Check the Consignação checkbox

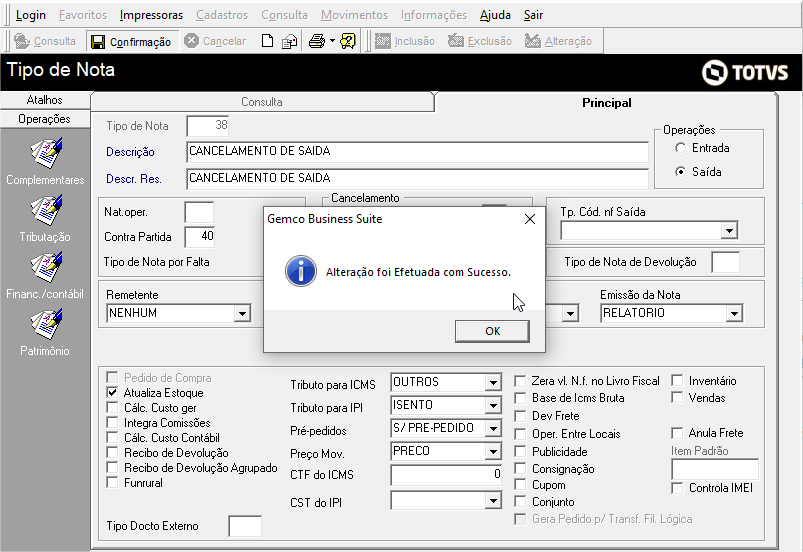pyautogui.click(x=520, y=469)
